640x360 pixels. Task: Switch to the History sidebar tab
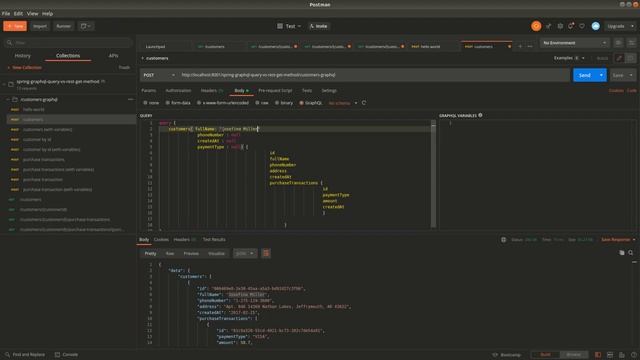(22, 56)
